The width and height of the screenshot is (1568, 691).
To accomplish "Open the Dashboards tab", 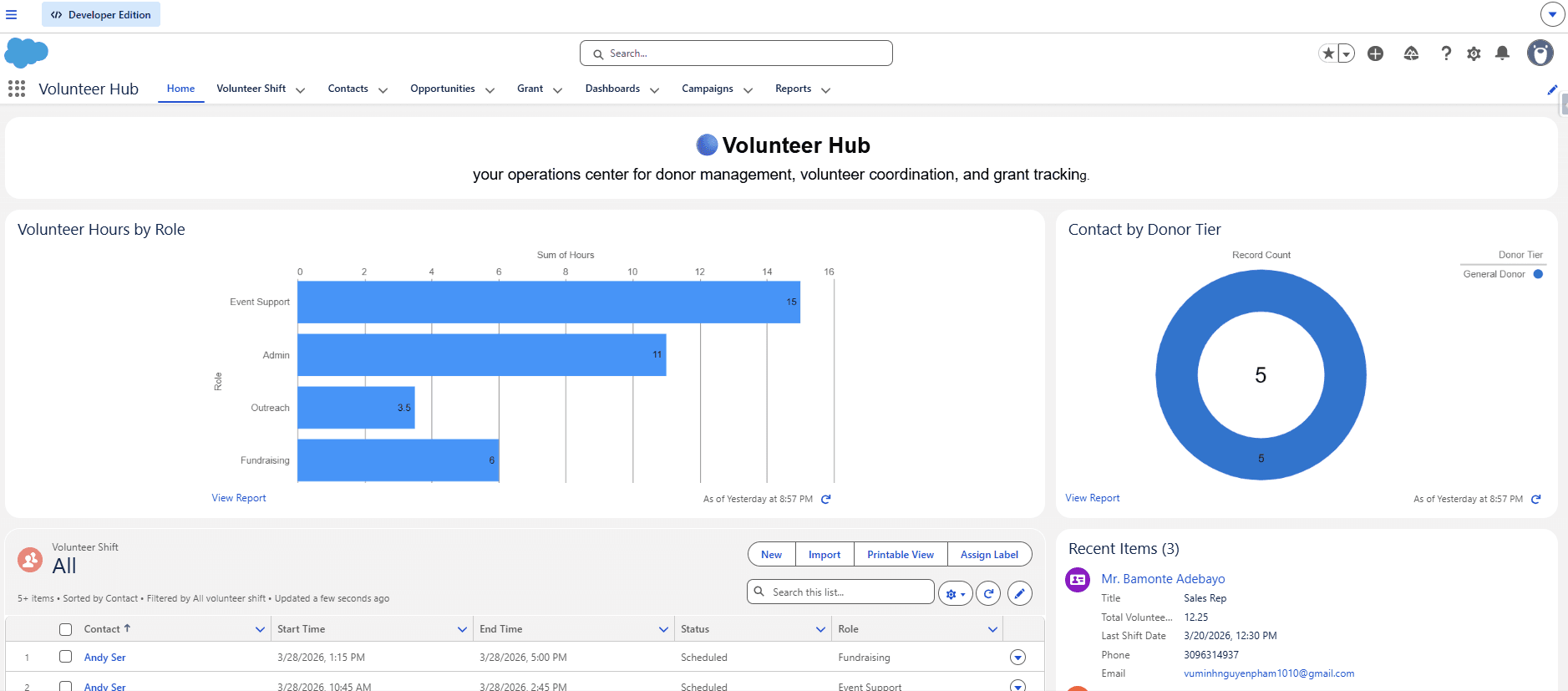I will [x=613, y=89].
